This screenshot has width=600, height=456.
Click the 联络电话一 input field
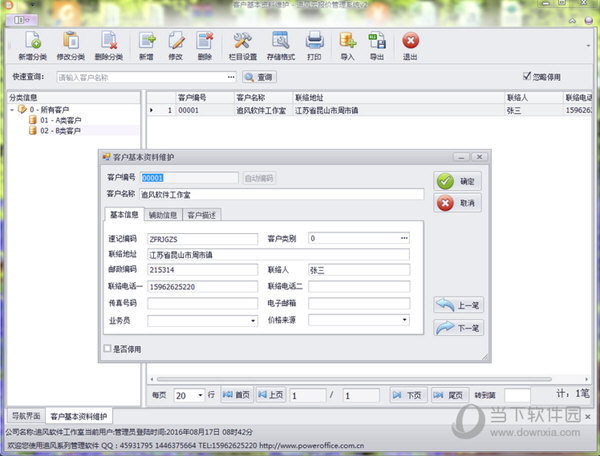tap(202, 287)
